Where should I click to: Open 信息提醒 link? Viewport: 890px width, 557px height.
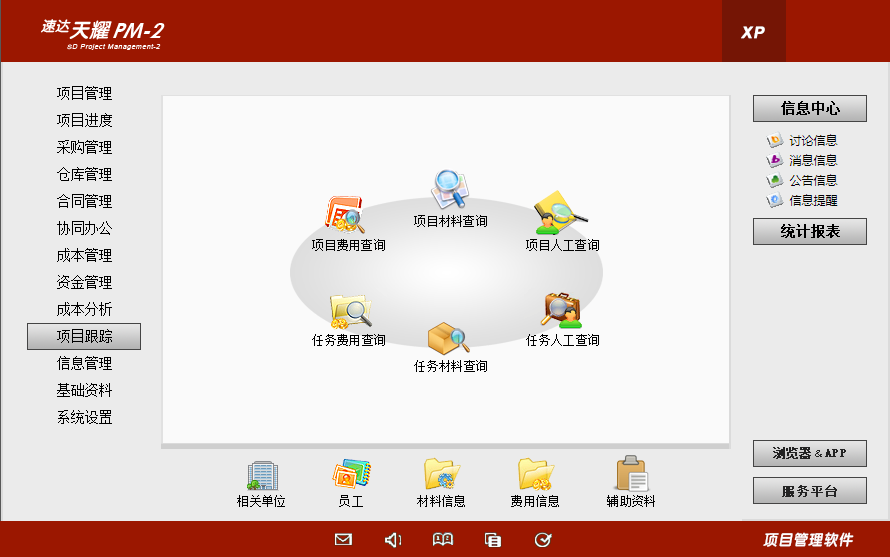[x=812, y=200]
